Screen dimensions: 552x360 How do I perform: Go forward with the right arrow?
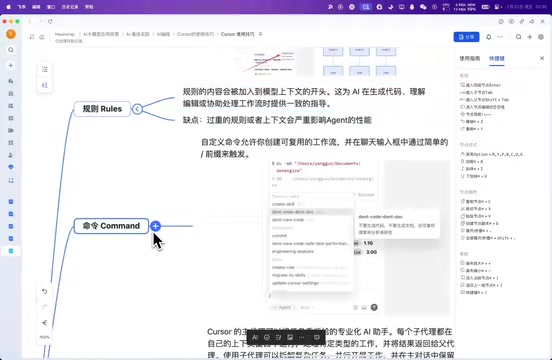[x=39, y=21]
